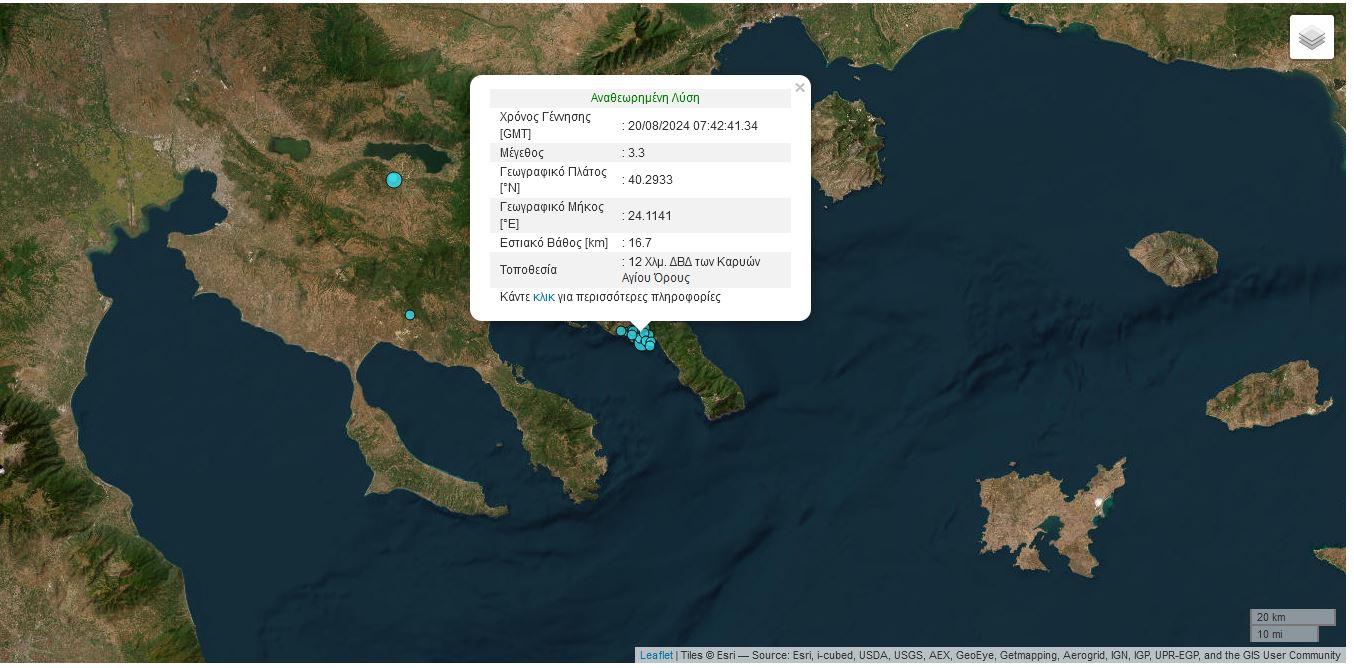This screenshot has width=1354, height=668.
Task: Select the large earthquake marker beside the lake
Action: (394, 180)
